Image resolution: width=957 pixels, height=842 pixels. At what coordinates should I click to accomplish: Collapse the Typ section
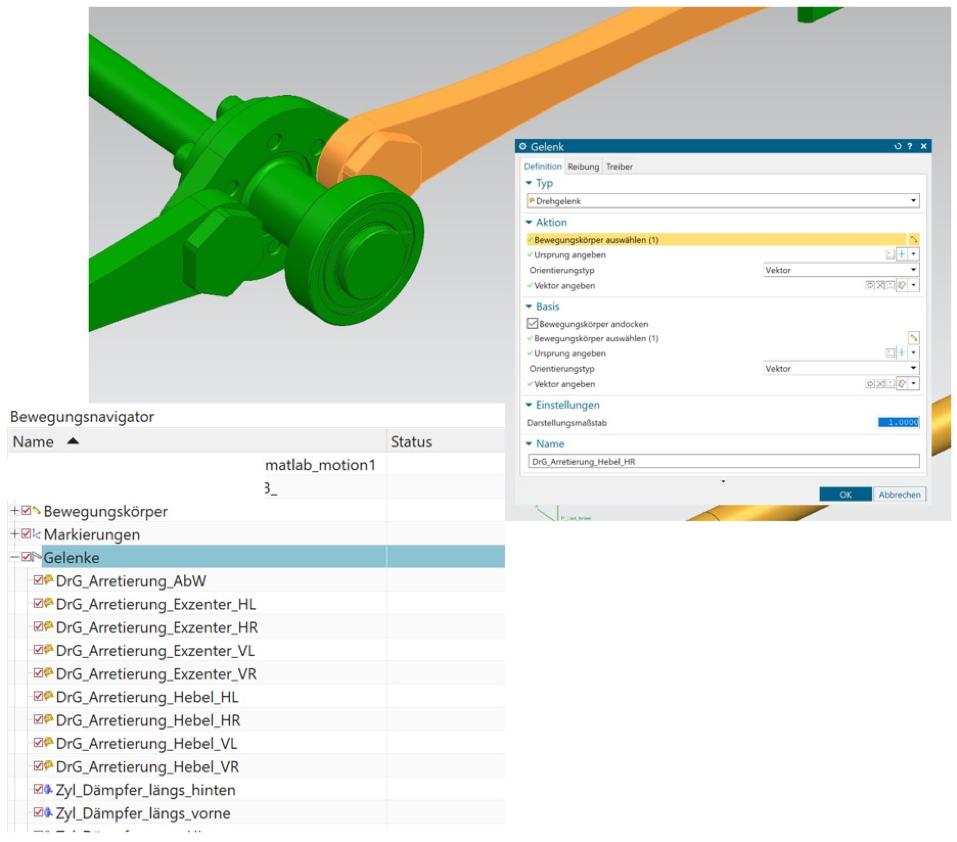click(x=529, y=182)
